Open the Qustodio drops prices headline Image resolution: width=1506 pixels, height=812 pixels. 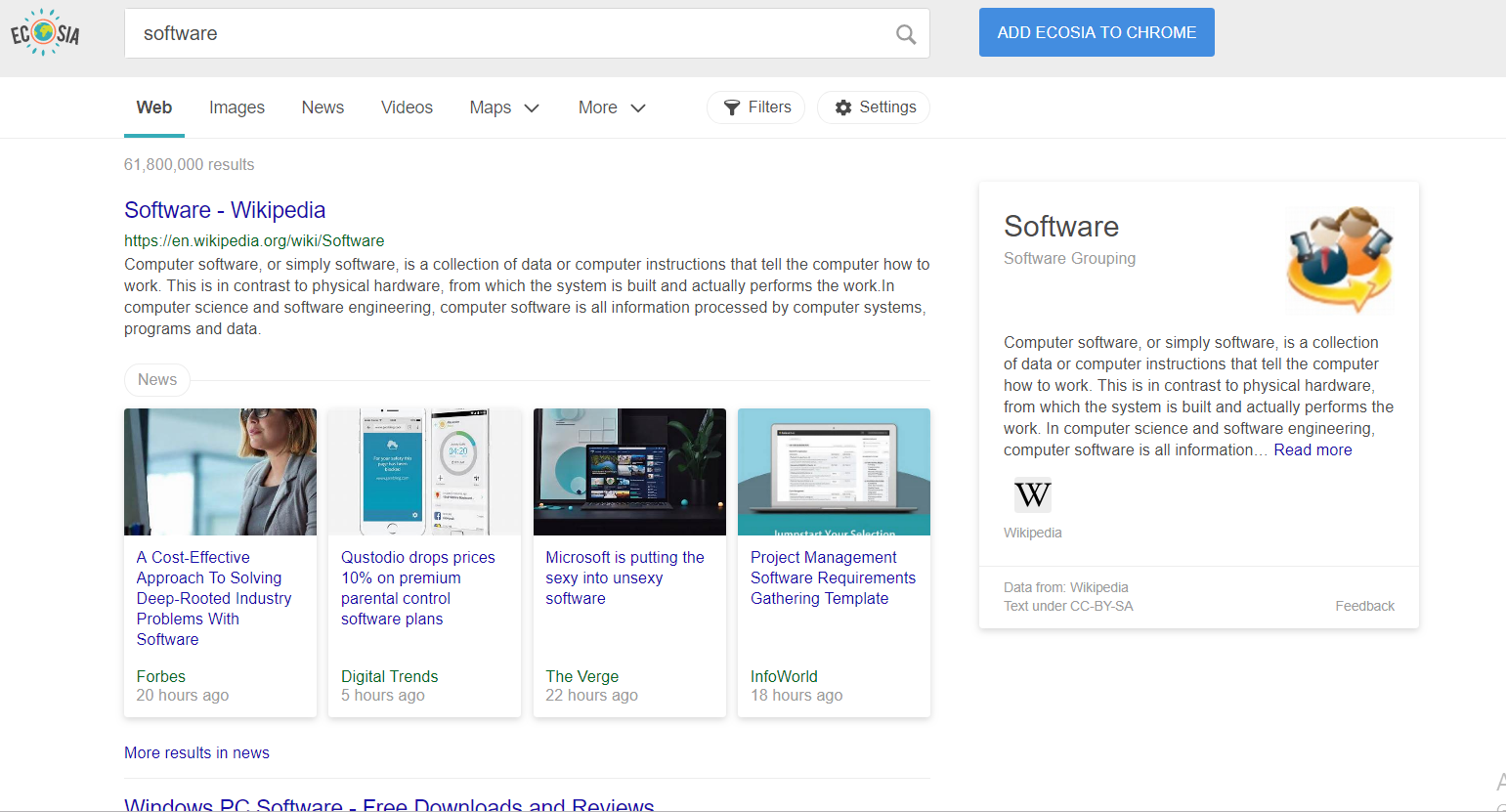(418, 588)
